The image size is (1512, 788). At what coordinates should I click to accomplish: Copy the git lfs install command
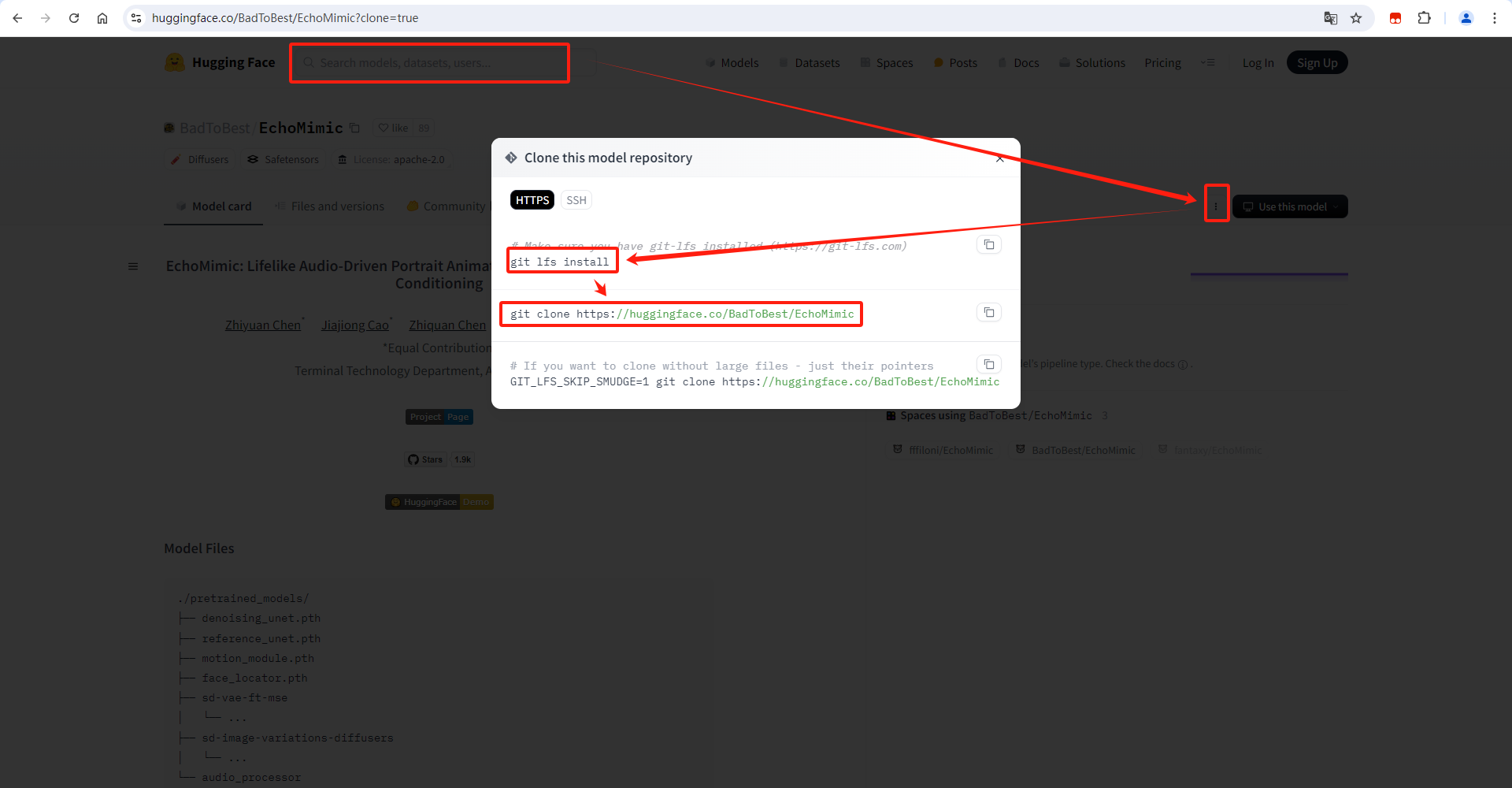[x=989, y=245]
